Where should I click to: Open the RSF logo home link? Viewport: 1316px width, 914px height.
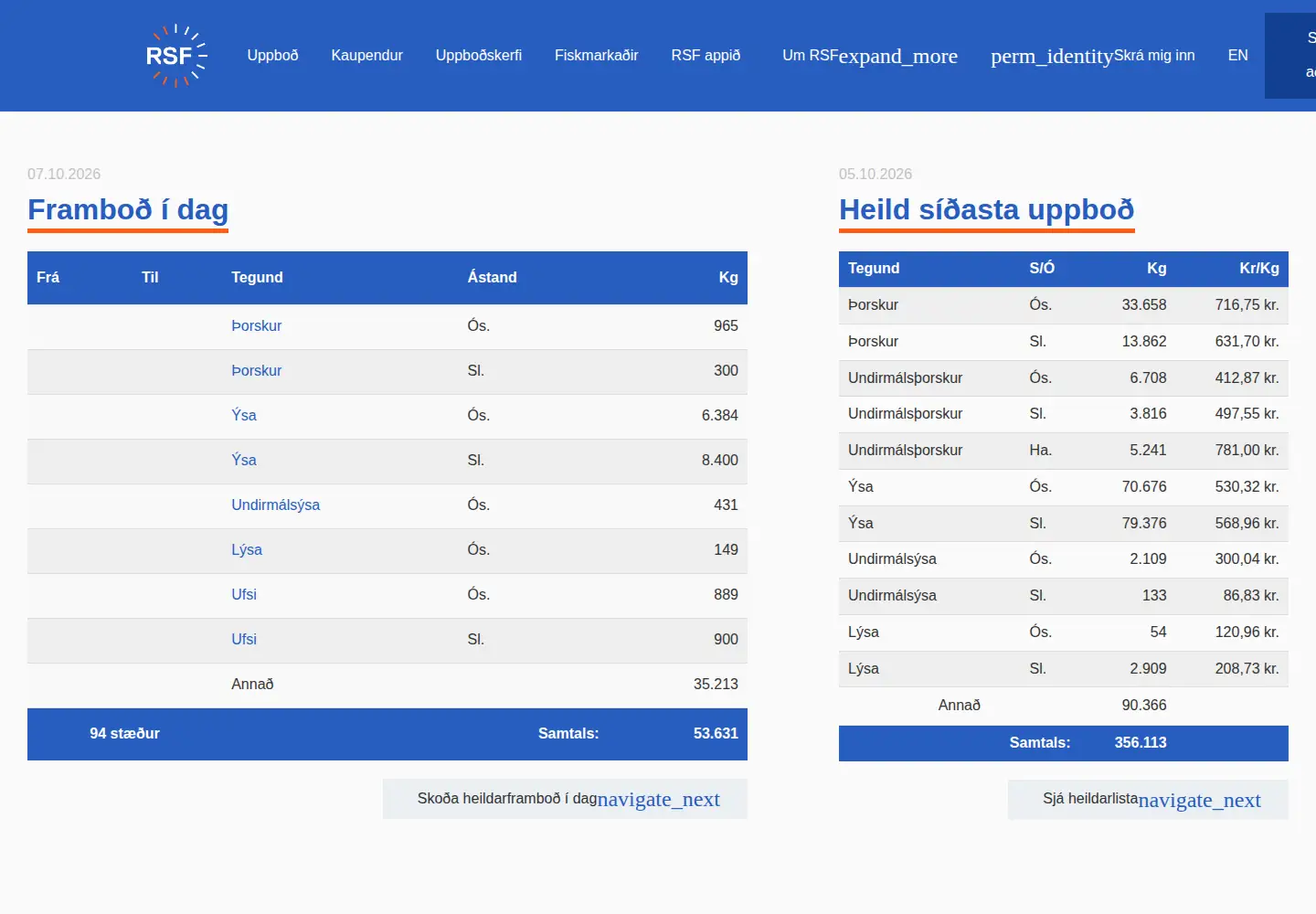pos(176,56)
